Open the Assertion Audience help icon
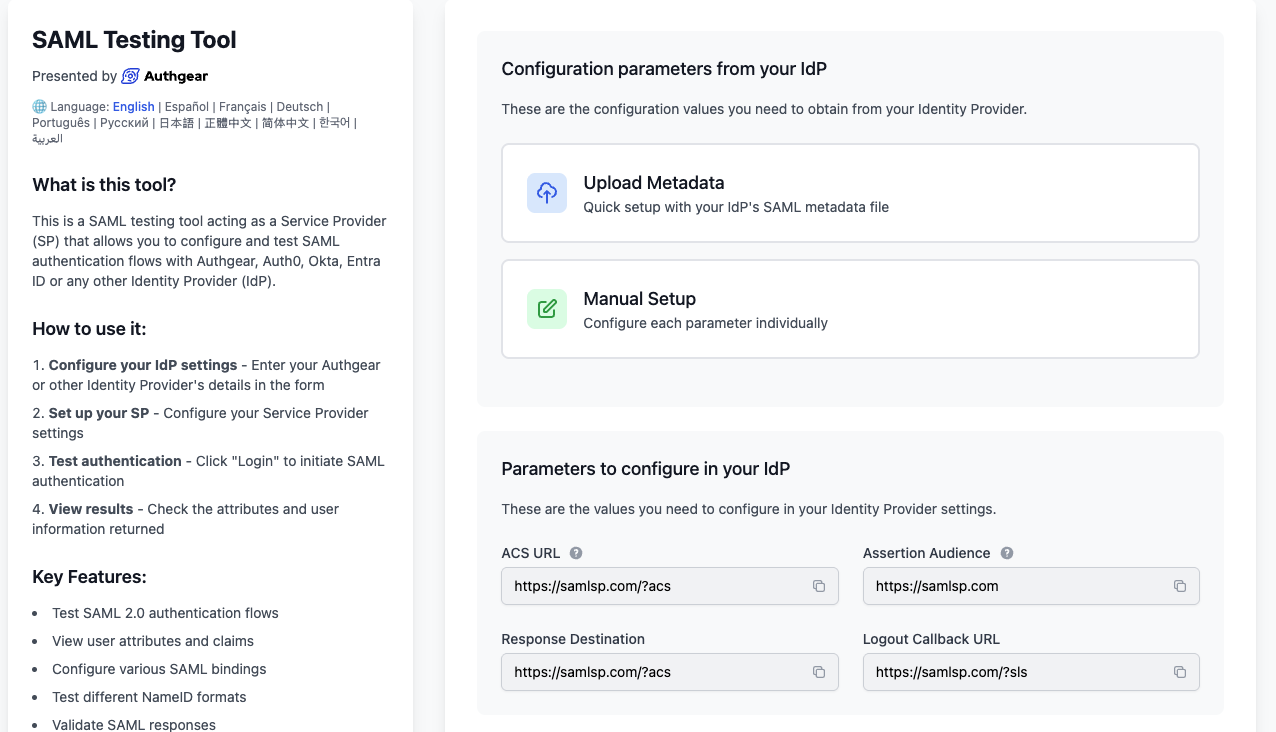Screen dimensions: 1276x732 point(1007,553)
